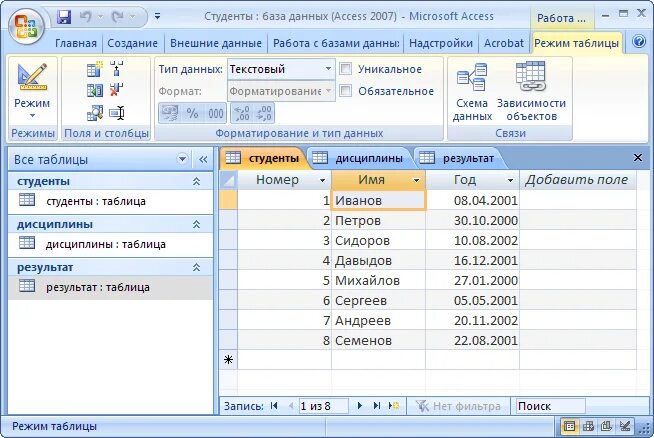Click the Нет фильтра button

coord(458,406)
